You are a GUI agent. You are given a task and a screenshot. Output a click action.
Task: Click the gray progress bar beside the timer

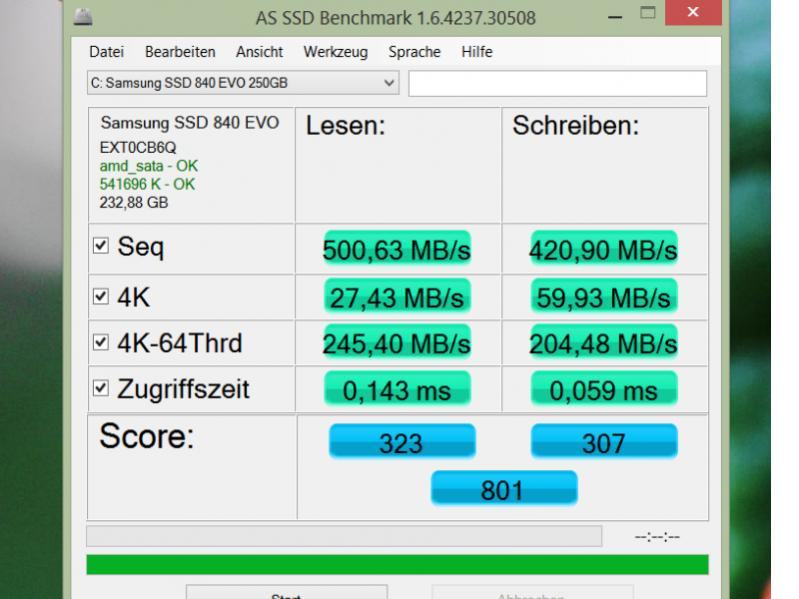344,536
